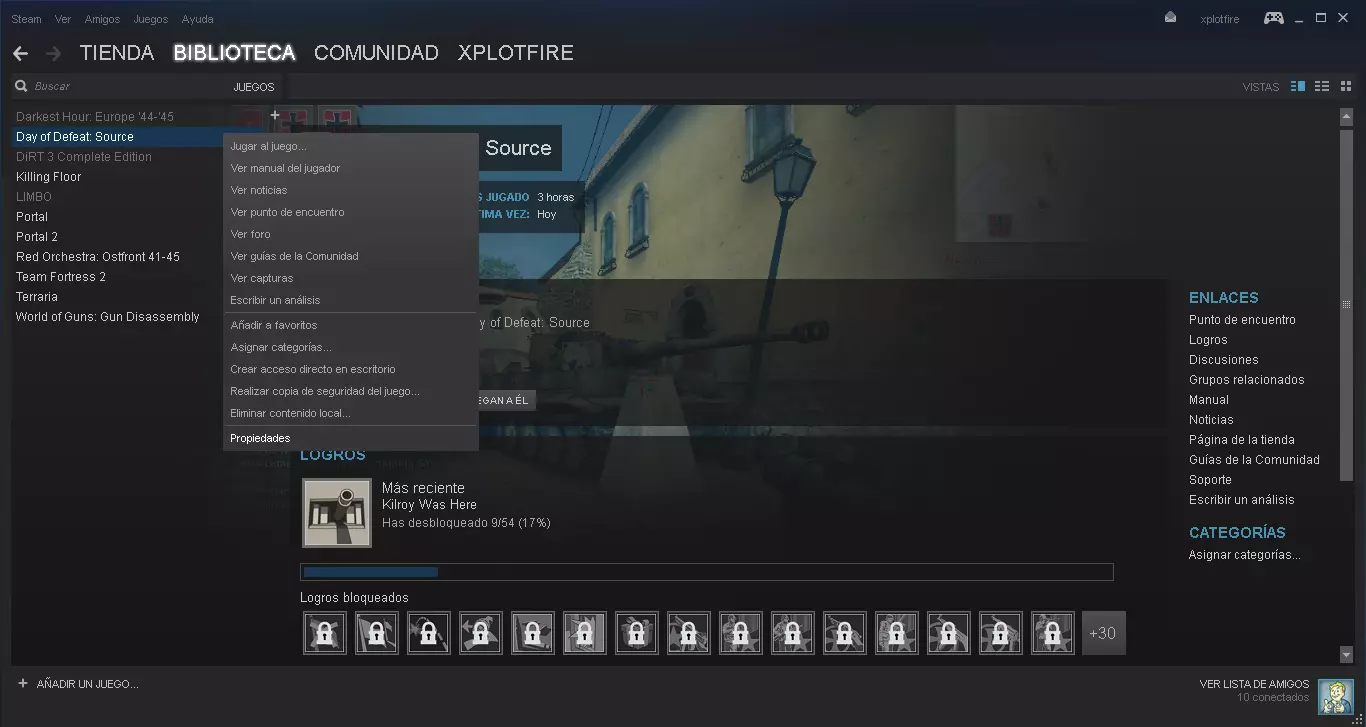
Task: Open the Ver menu
Action: 63,19
